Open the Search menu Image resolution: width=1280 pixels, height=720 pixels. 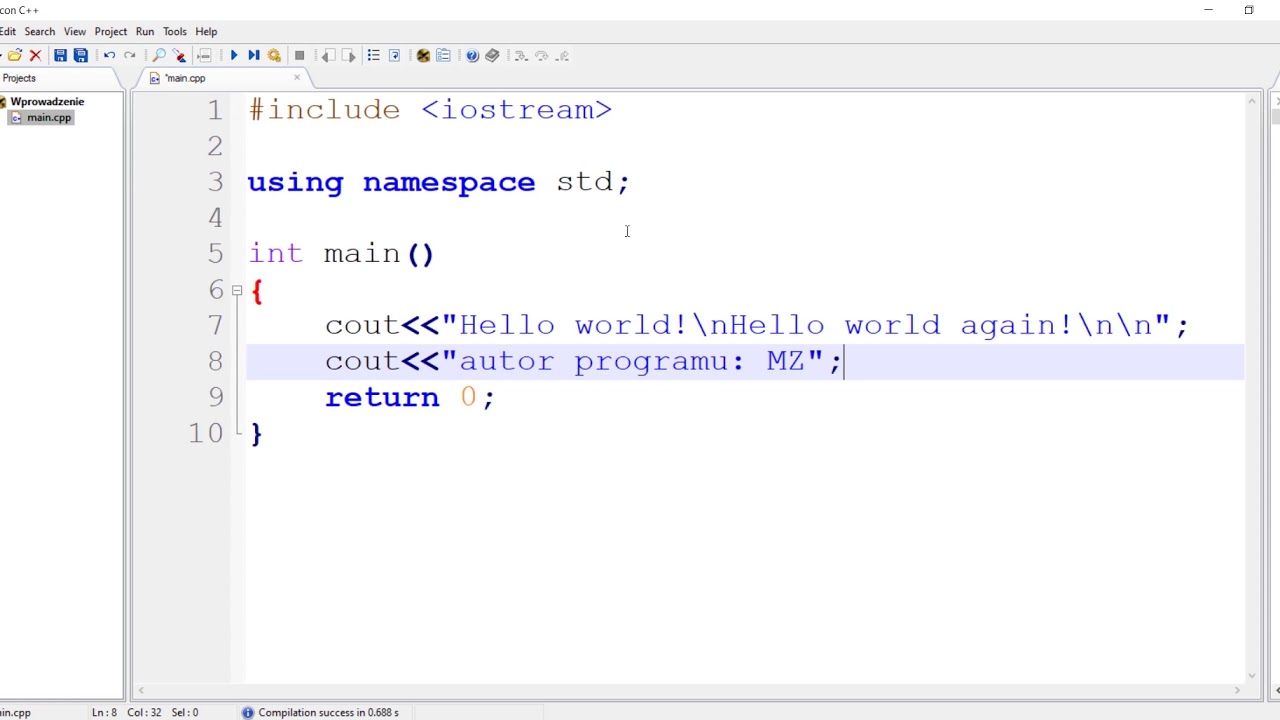pos(40,31)
